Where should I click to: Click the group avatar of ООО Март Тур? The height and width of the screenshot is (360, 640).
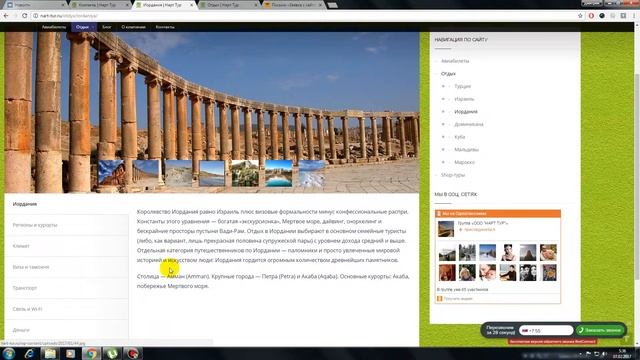(446, 229)
